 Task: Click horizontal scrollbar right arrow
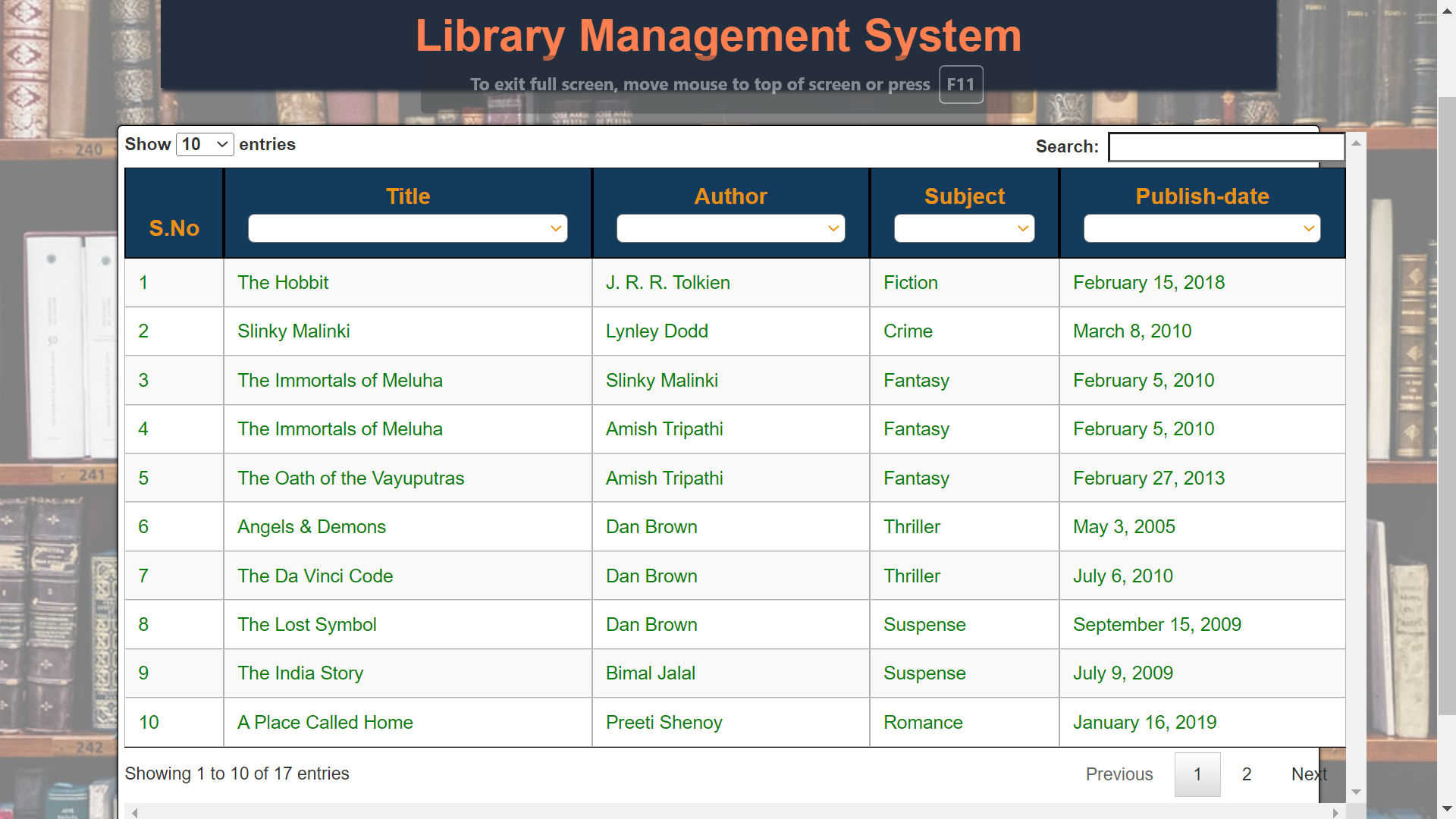coord(1336,813)
